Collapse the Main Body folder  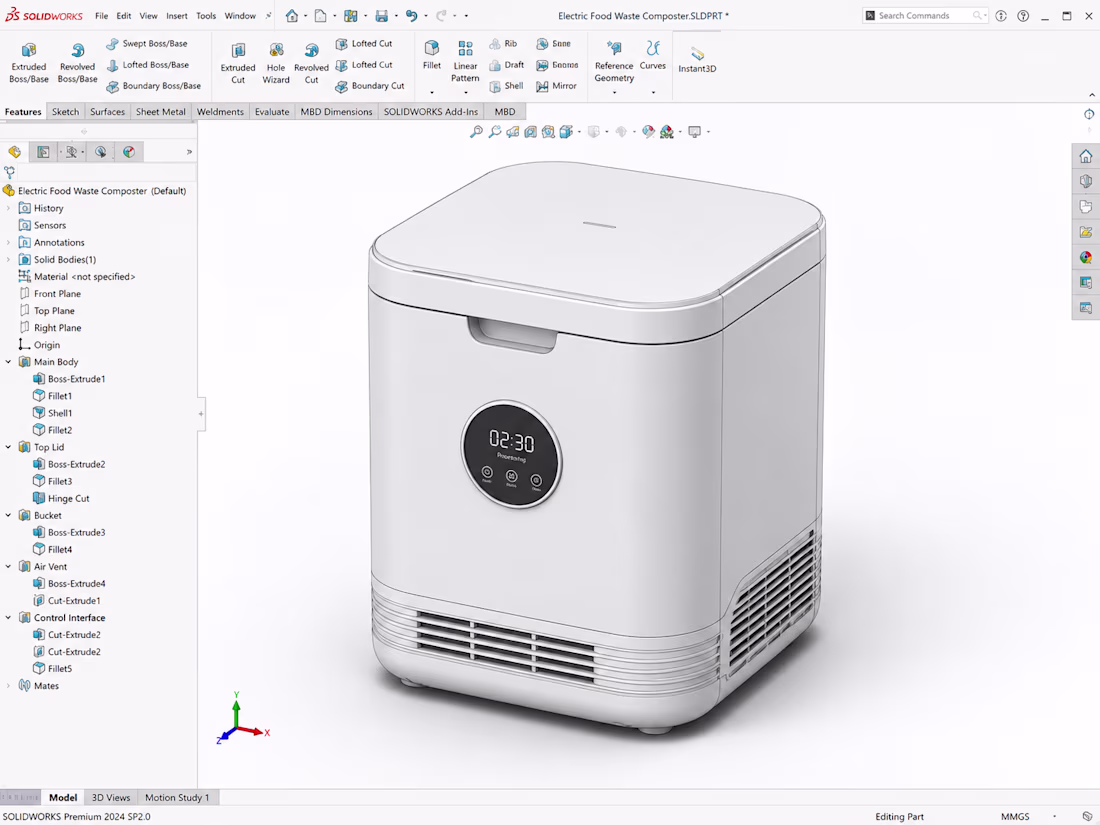[8, 362]
